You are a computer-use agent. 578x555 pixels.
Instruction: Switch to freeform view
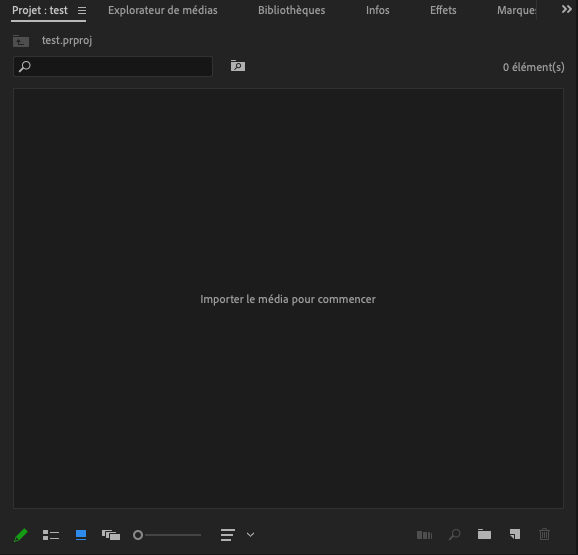(x=111, y=535)
